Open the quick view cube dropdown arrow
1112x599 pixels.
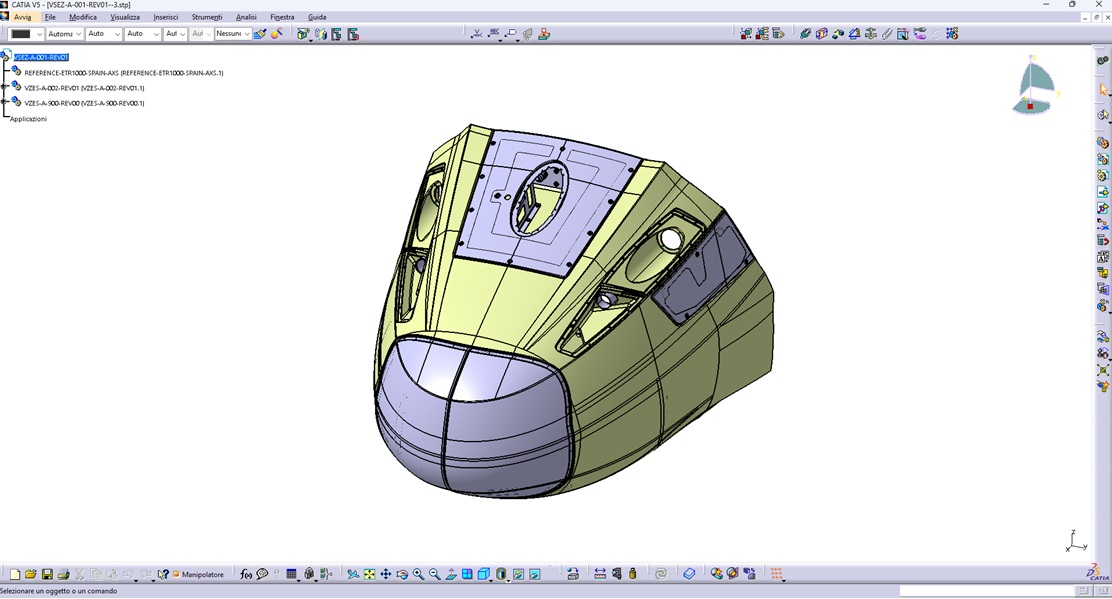pyautogui.click(x=491, y=579)
